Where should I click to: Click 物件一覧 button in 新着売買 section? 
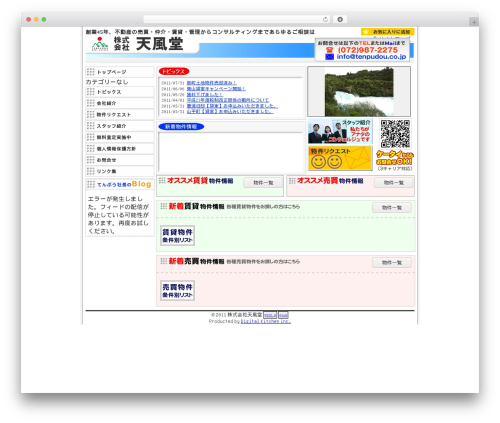coord(392,263)
